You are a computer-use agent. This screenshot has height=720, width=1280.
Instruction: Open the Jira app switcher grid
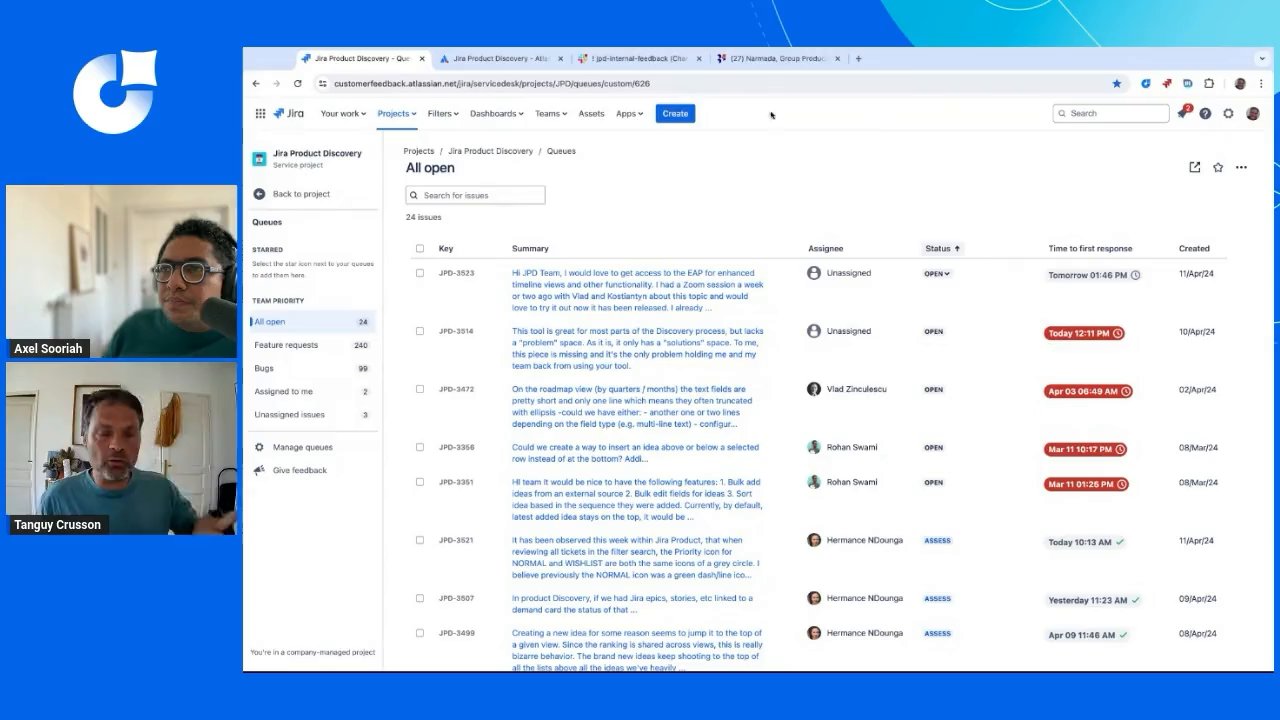click(x=260, y=113)
